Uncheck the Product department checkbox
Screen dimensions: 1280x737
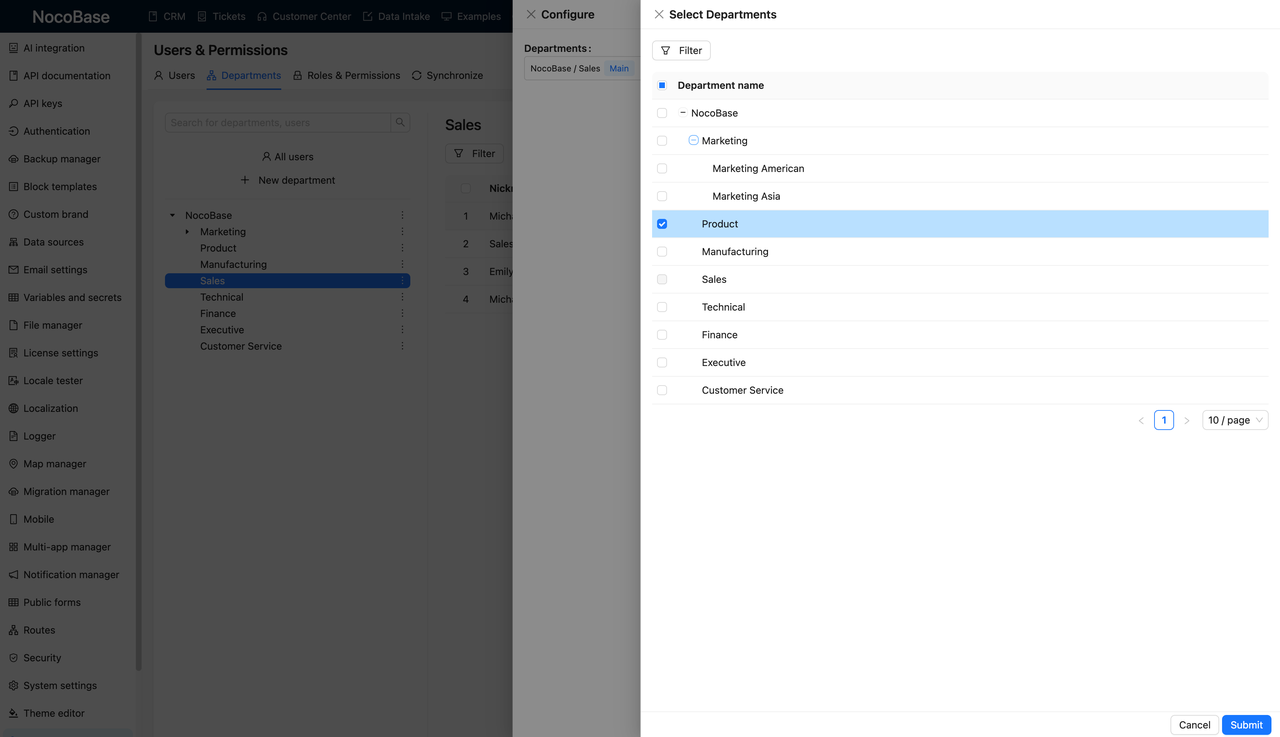662,224
